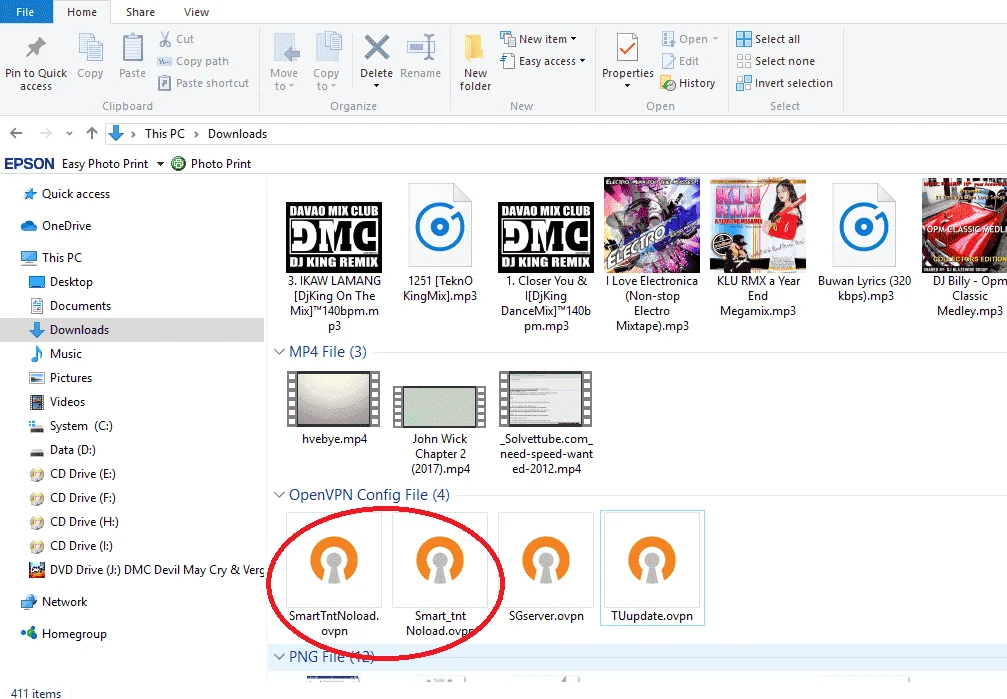Open Homegroup in navigation pane
This screenshot has height=699, width=1007.
(64, 634)
